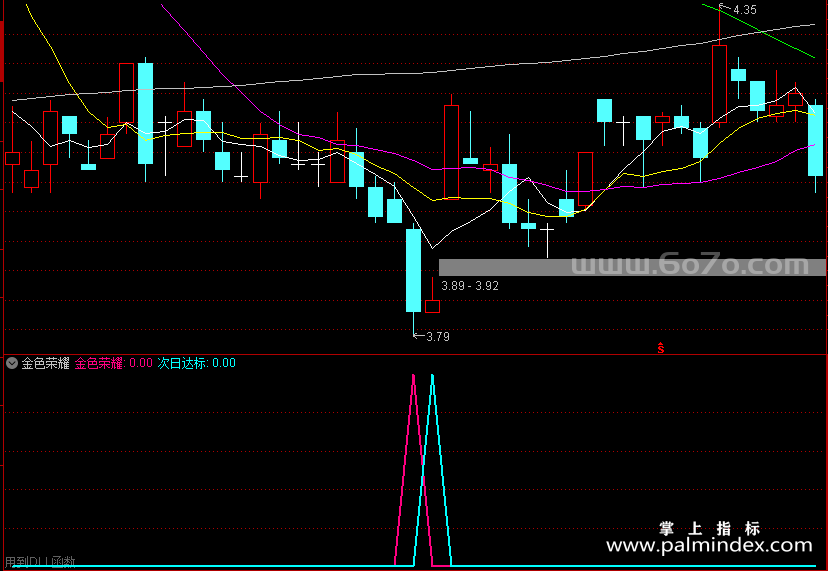Click the 用到DLL函数 notice text

tap(40, 562)
